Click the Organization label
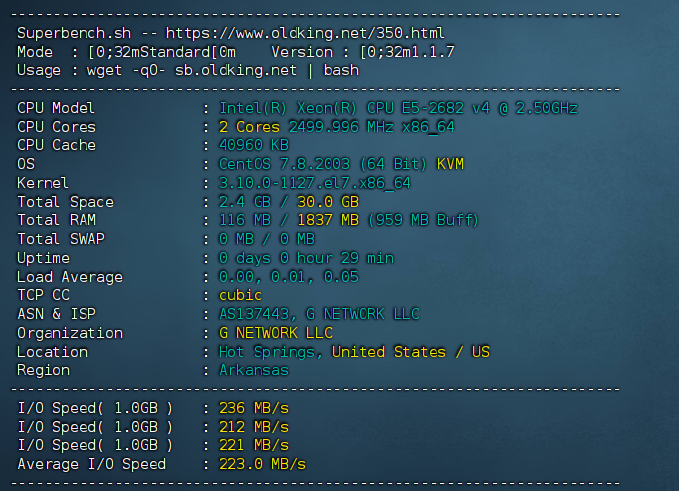 pyautogui.click(x=70, y=333)
